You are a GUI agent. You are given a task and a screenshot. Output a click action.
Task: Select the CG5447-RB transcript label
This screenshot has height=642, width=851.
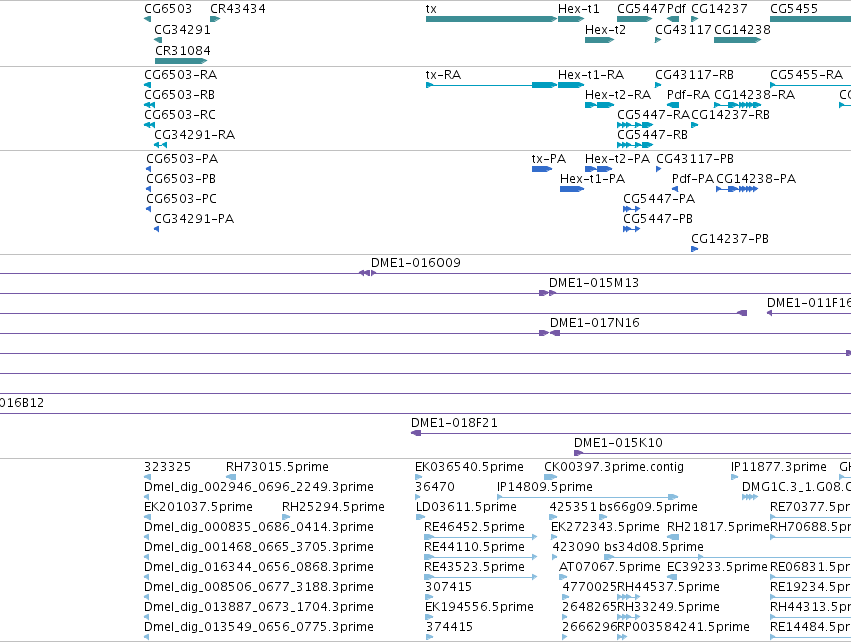coord(652,135)
